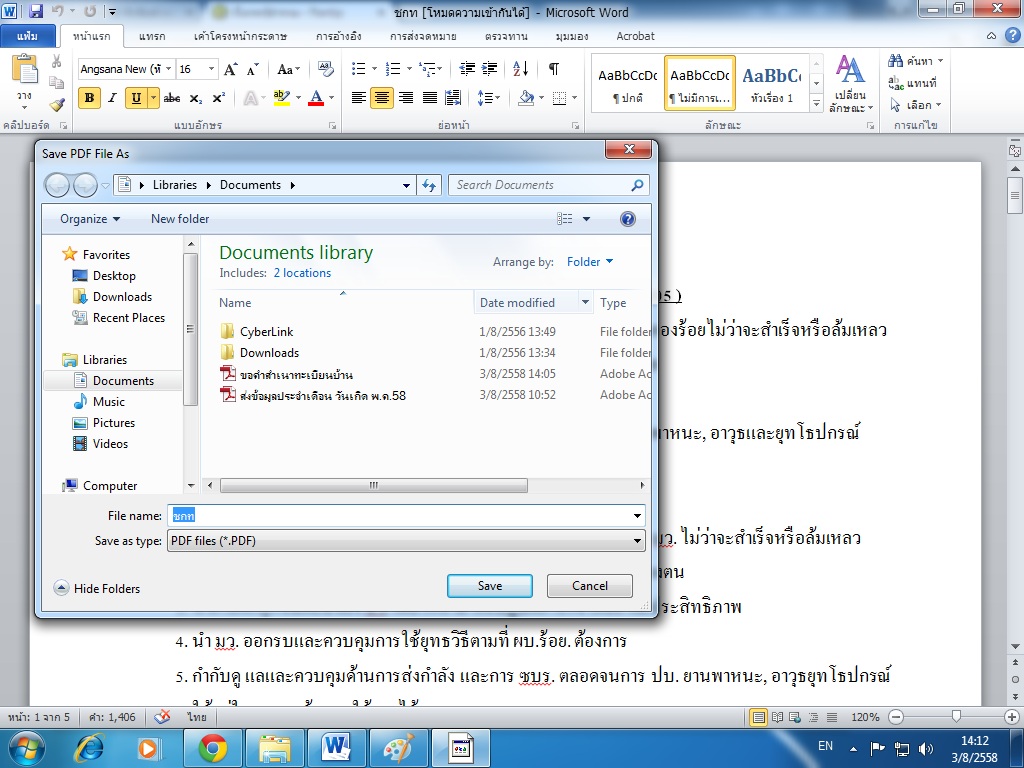The image size is (1024, 768).
Task: Click the Grow Font icon
Action: (x=231, y=69)
